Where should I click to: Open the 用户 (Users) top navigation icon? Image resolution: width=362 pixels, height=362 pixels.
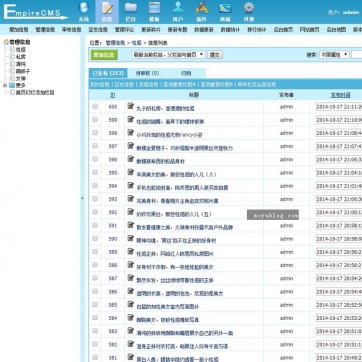click(x=178, y=12)
